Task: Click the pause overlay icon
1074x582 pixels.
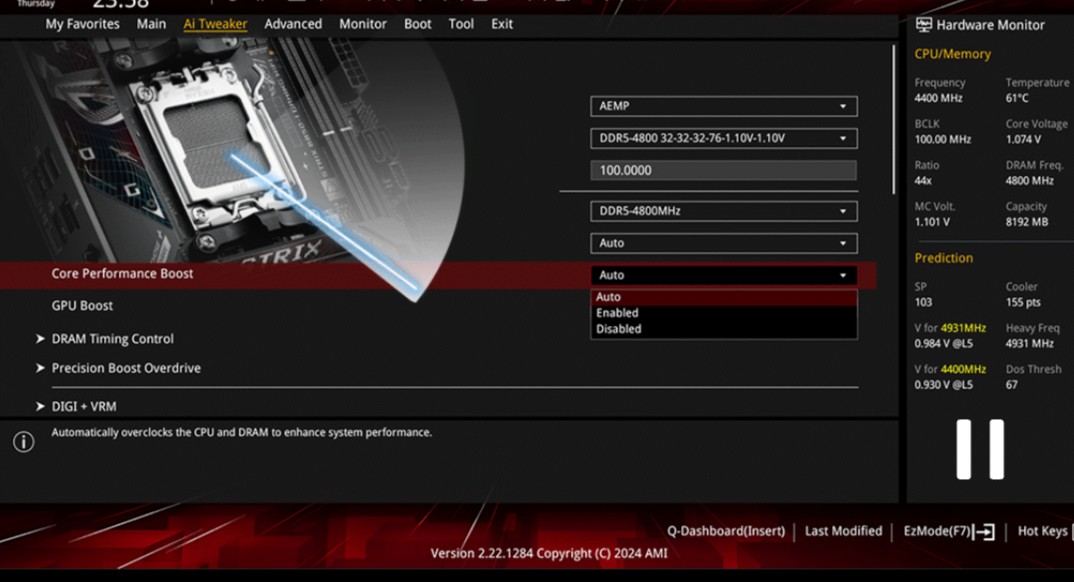Action: coord(980,449)
